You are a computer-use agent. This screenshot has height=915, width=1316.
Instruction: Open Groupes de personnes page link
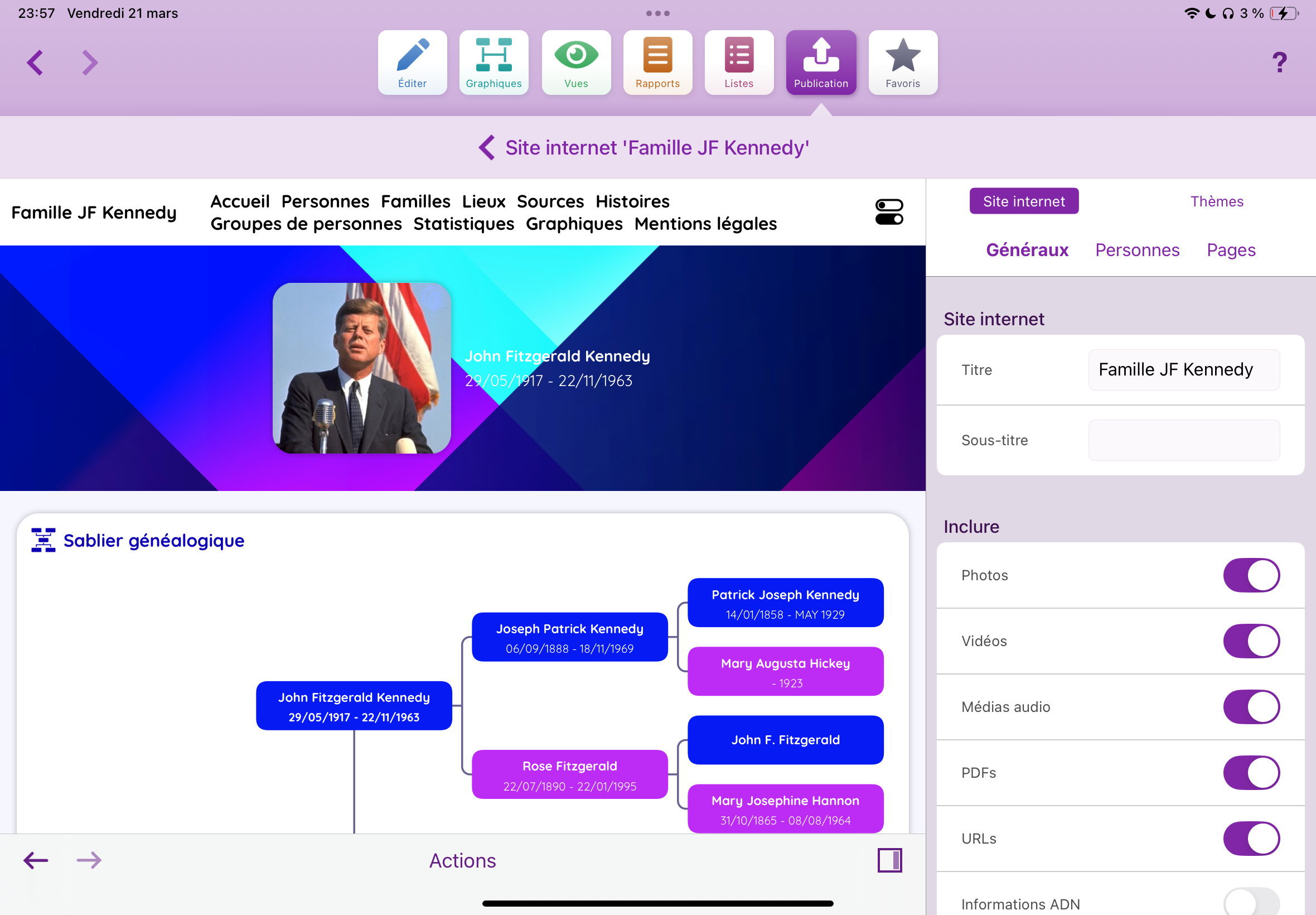click(306, 224)
